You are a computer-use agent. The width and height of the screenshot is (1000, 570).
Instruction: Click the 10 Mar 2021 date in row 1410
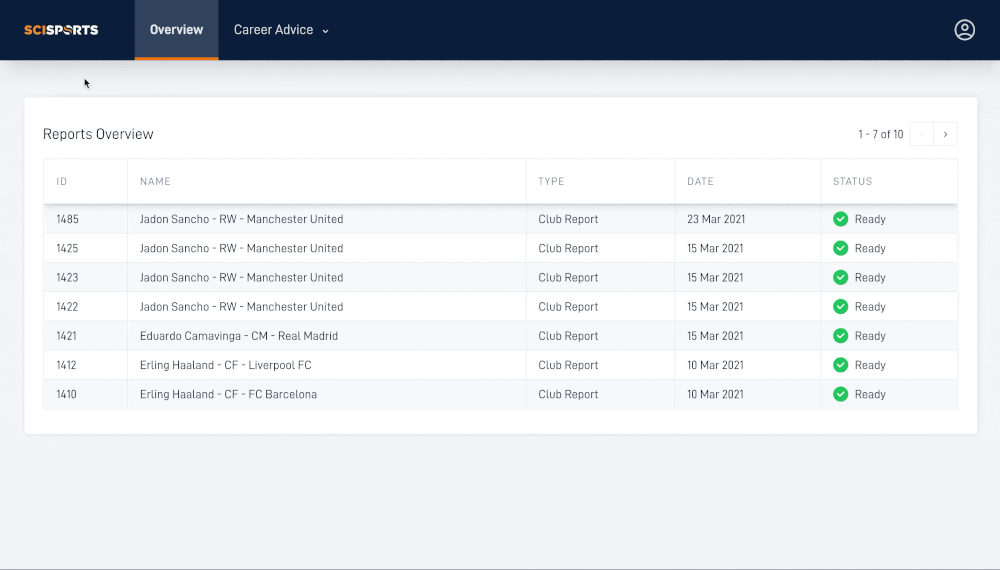(716, 395)
